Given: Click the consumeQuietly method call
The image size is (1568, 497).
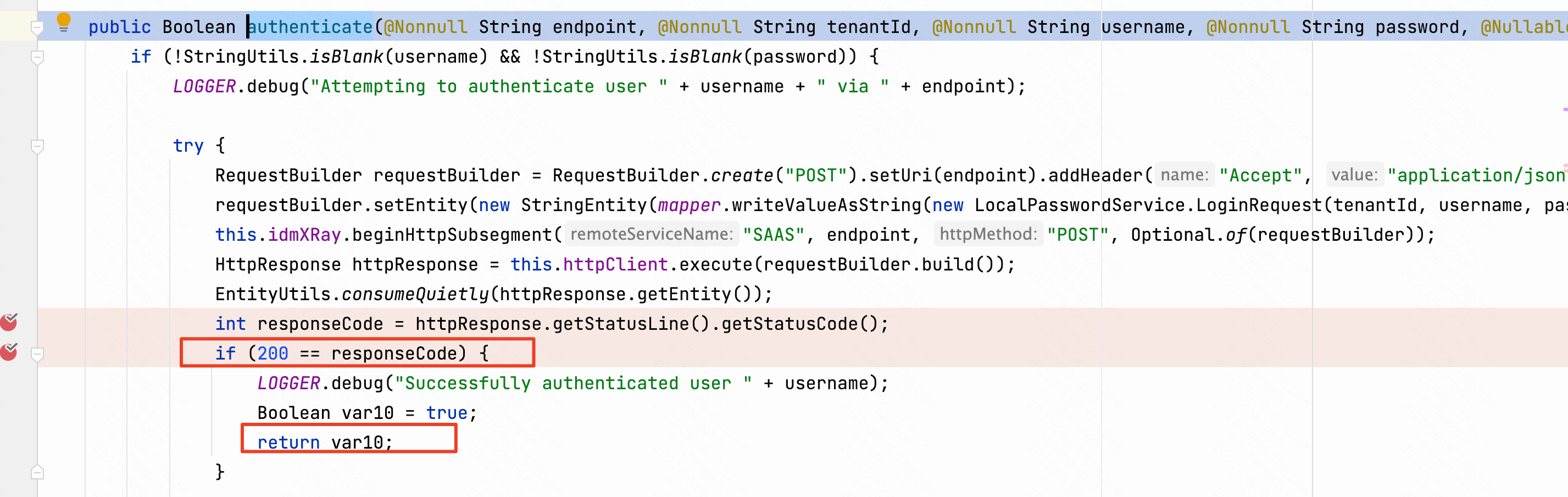Looking at the screenshot, I should pos(415,294).
